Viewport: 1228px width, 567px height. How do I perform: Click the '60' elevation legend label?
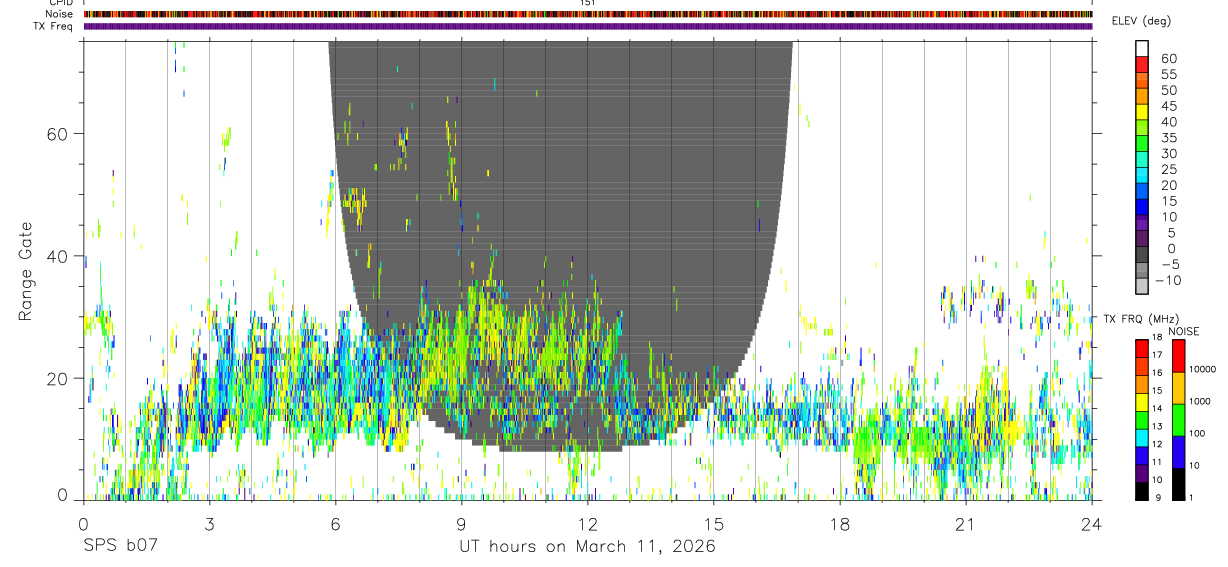[x=1168, y=58]
